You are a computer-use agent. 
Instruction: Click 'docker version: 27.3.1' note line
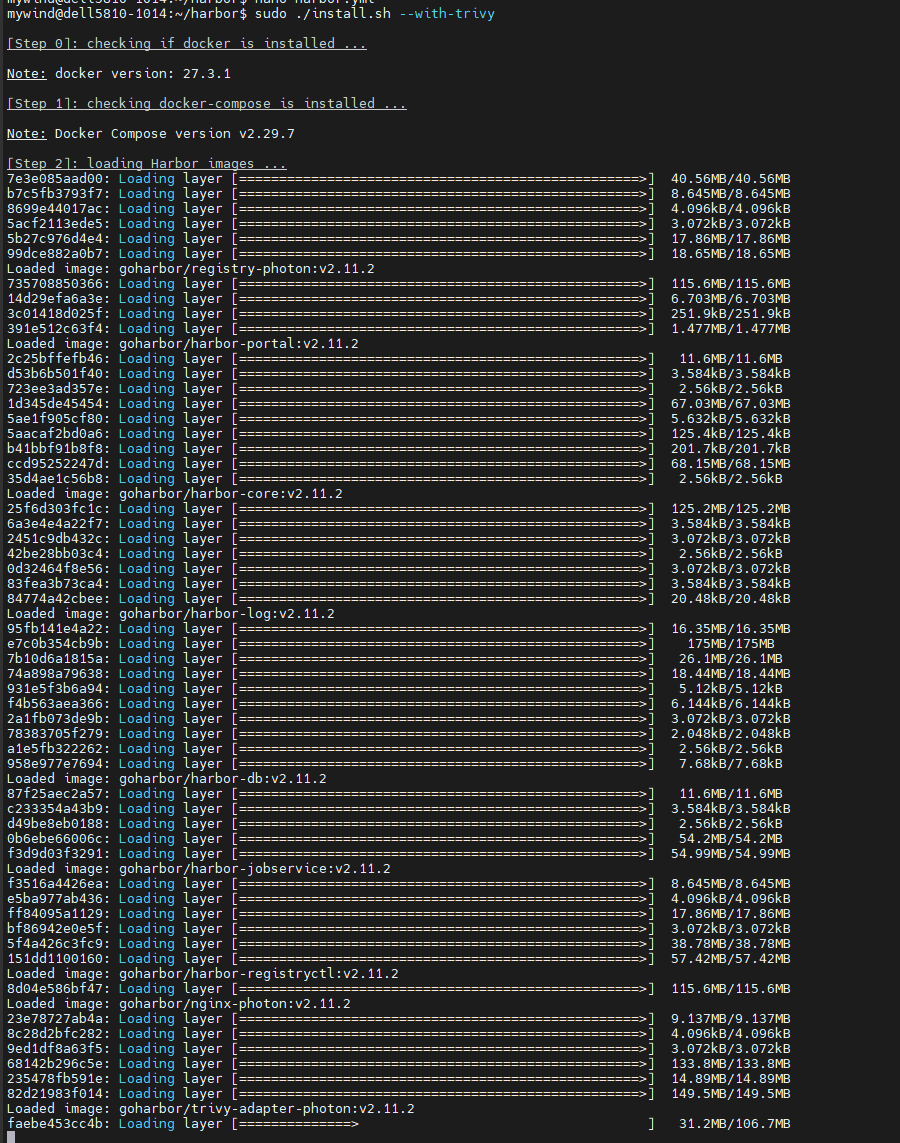tap(119, 74)
